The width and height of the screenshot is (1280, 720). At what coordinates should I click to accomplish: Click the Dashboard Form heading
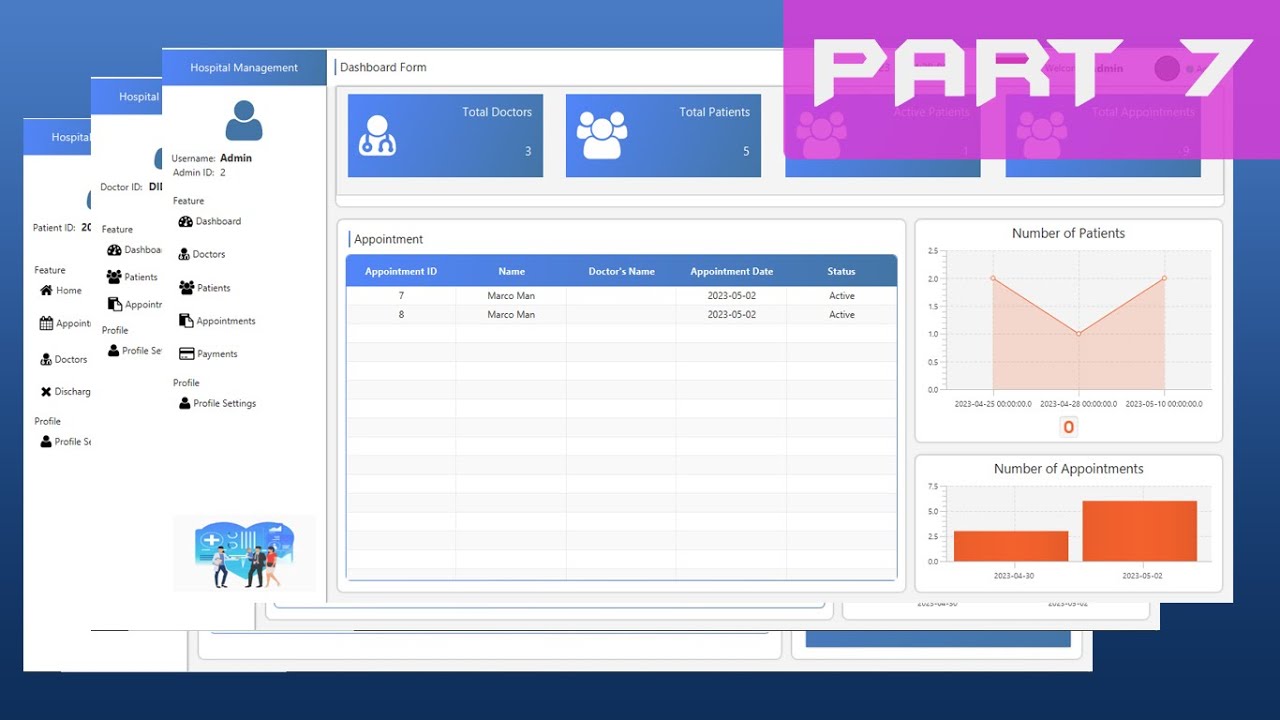click(383, 67)
